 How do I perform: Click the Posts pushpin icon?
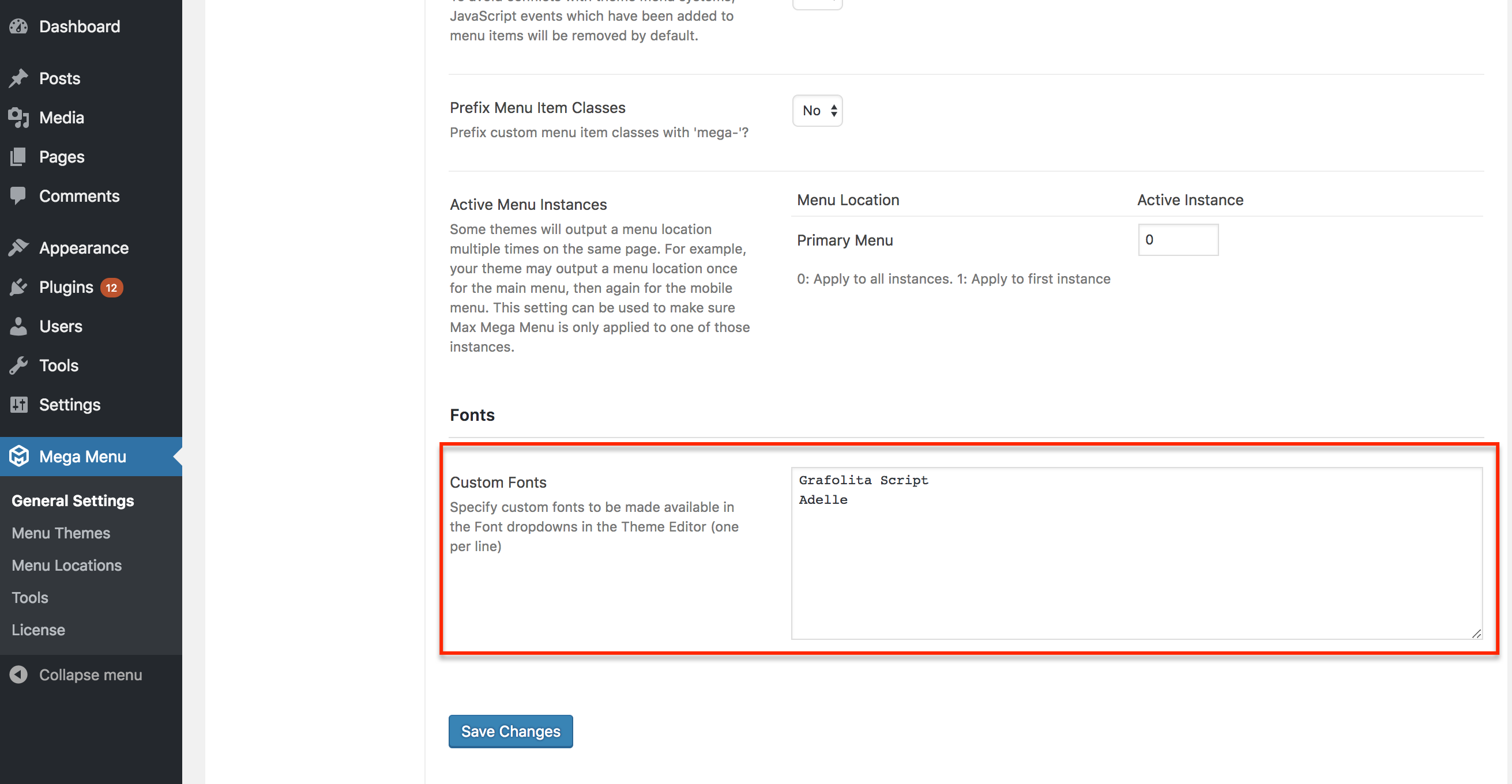point(19,78)
